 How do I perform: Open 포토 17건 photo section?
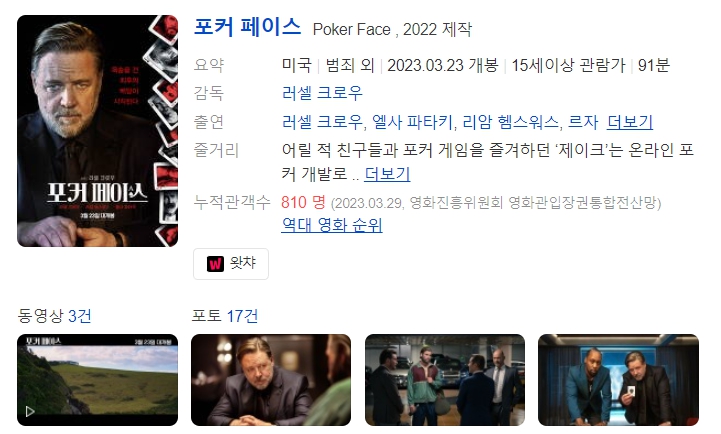point(224,316)
